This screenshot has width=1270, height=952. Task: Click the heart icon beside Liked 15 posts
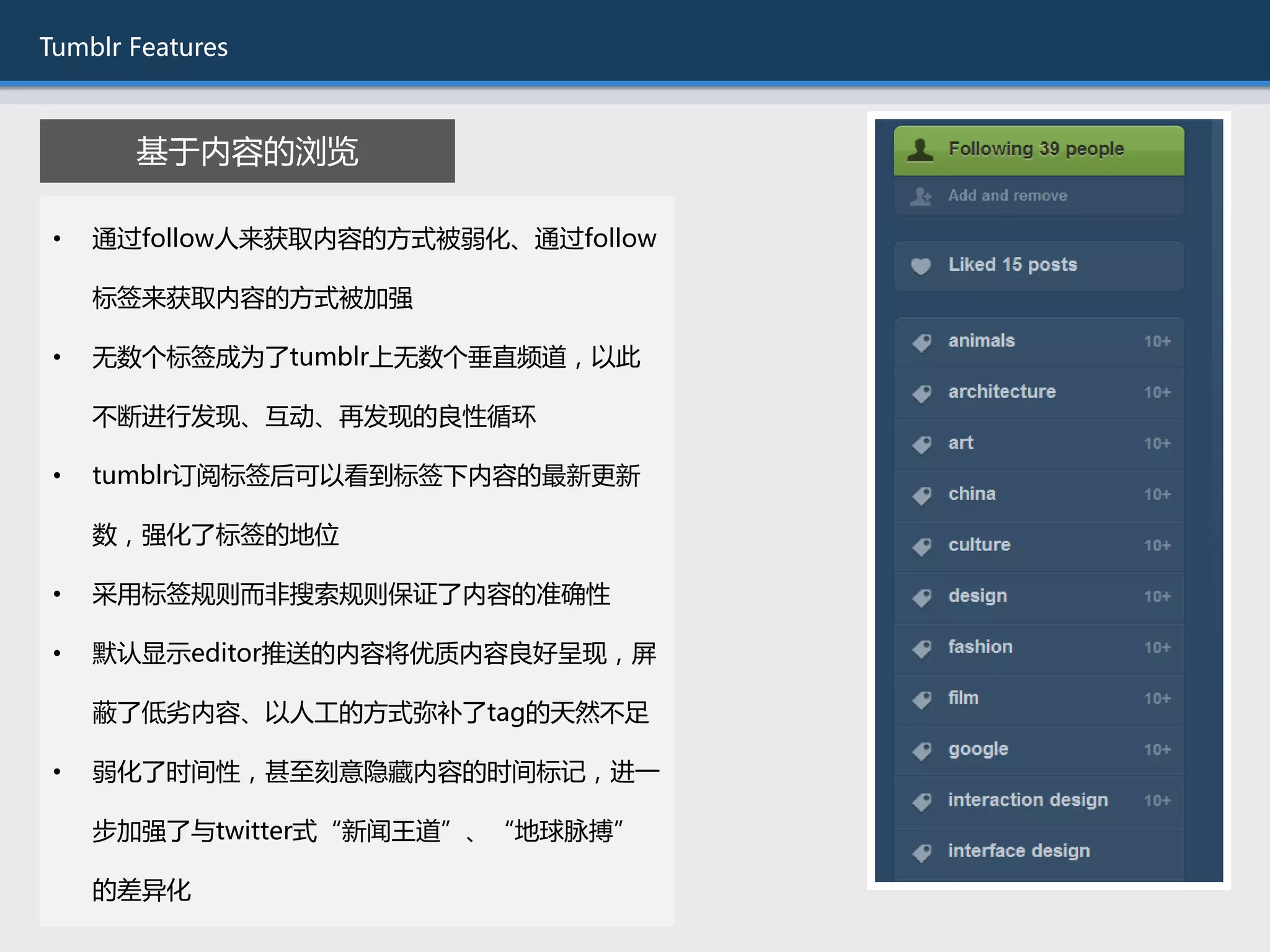point(921,266)
